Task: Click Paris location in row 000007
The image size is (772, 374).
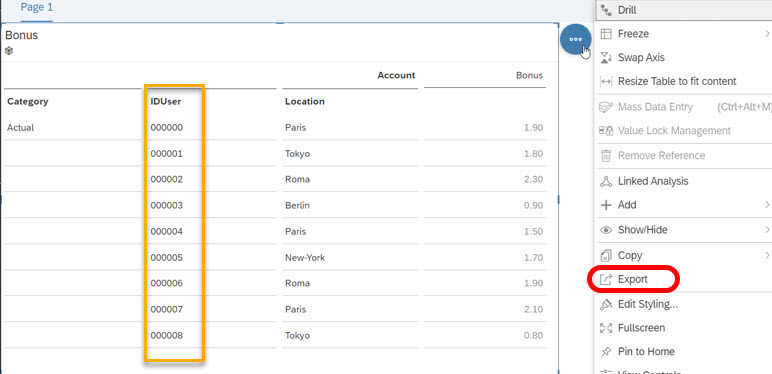Action: pos(295,309)
